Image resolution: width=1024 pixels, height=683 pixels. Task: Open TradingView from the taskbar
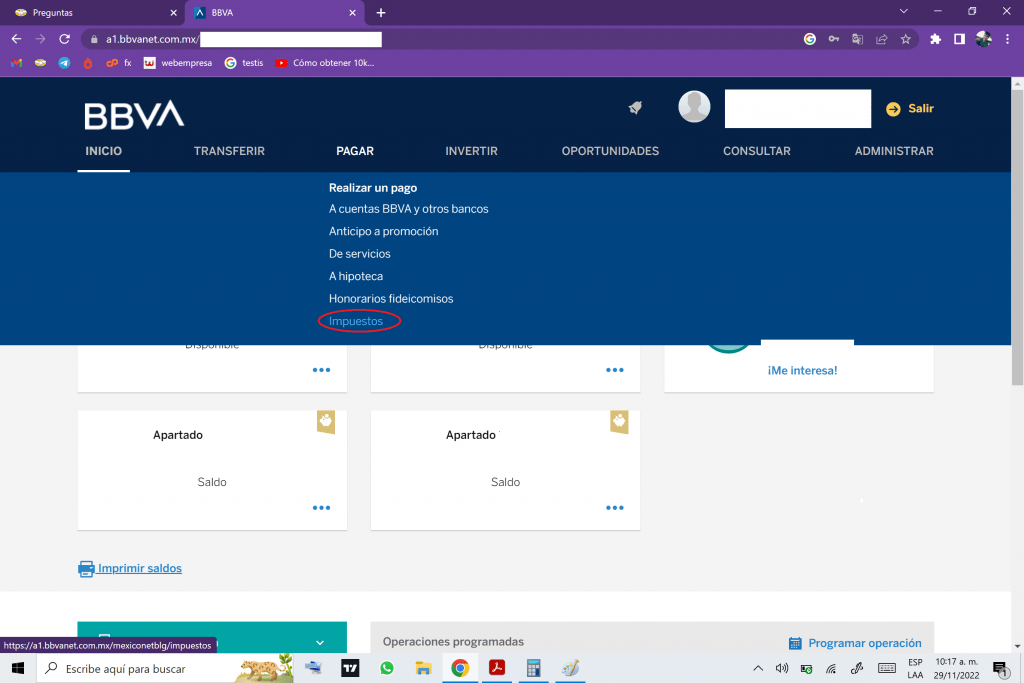[350, 668]
